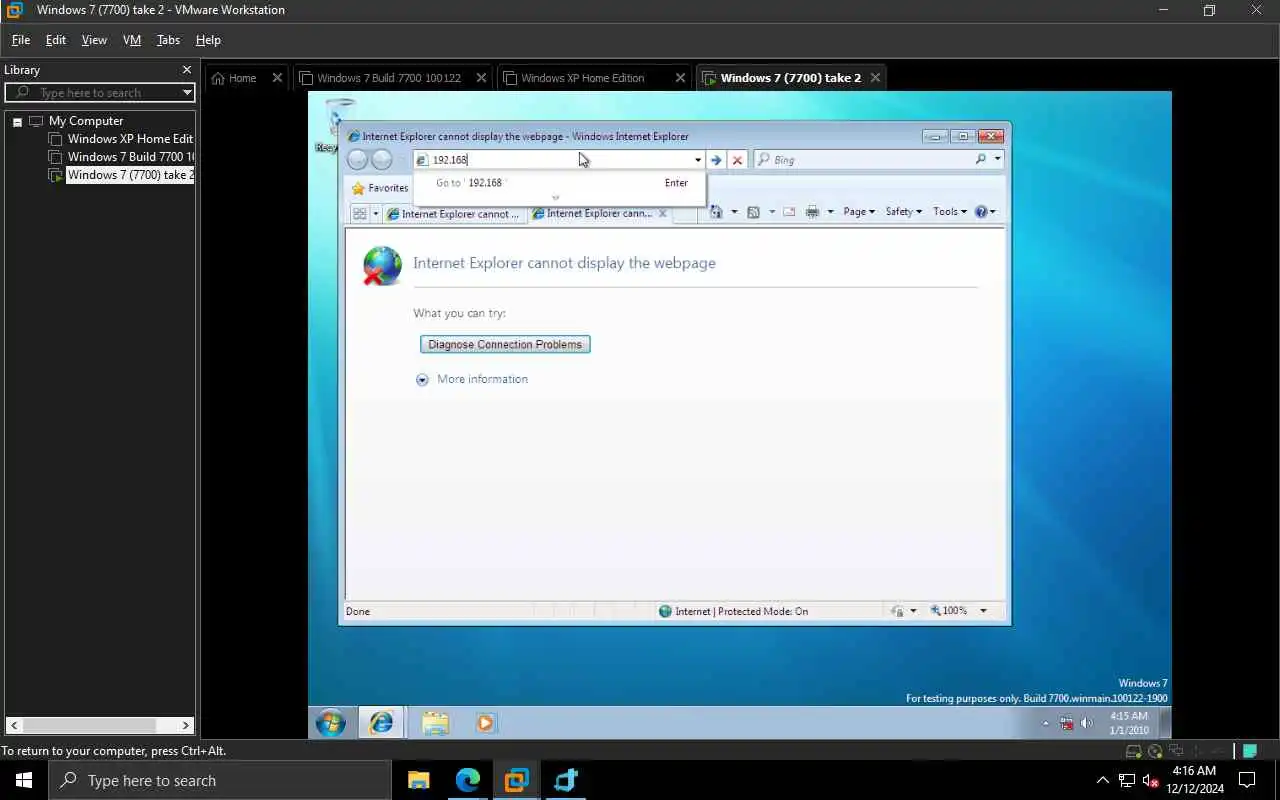Open the Quick Tabs grid icon
The image size is (1280, 800).
pos(359,213)
